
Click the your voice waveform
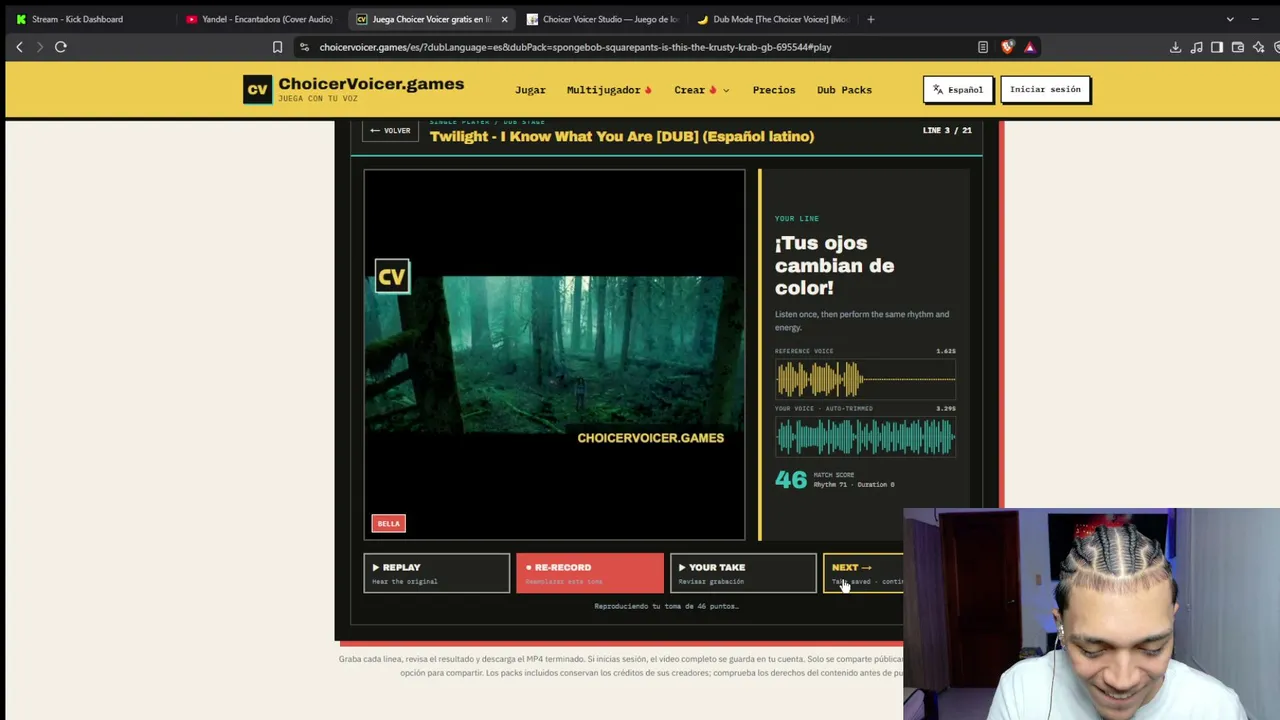coord(866,437)
